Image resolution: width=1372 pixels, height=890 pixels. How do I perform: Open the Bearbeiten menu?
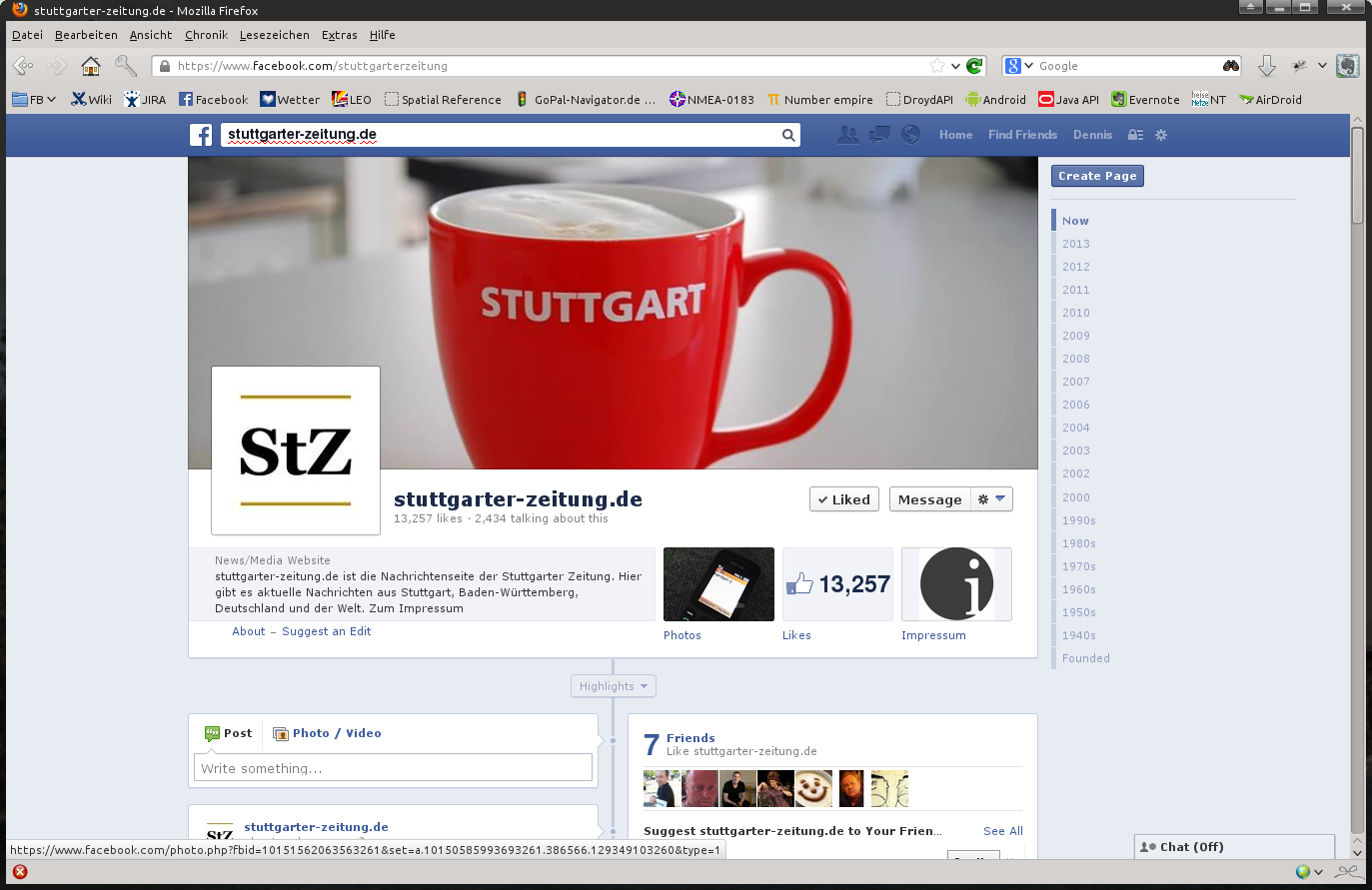pyautogui.click(x=86, y=35)
